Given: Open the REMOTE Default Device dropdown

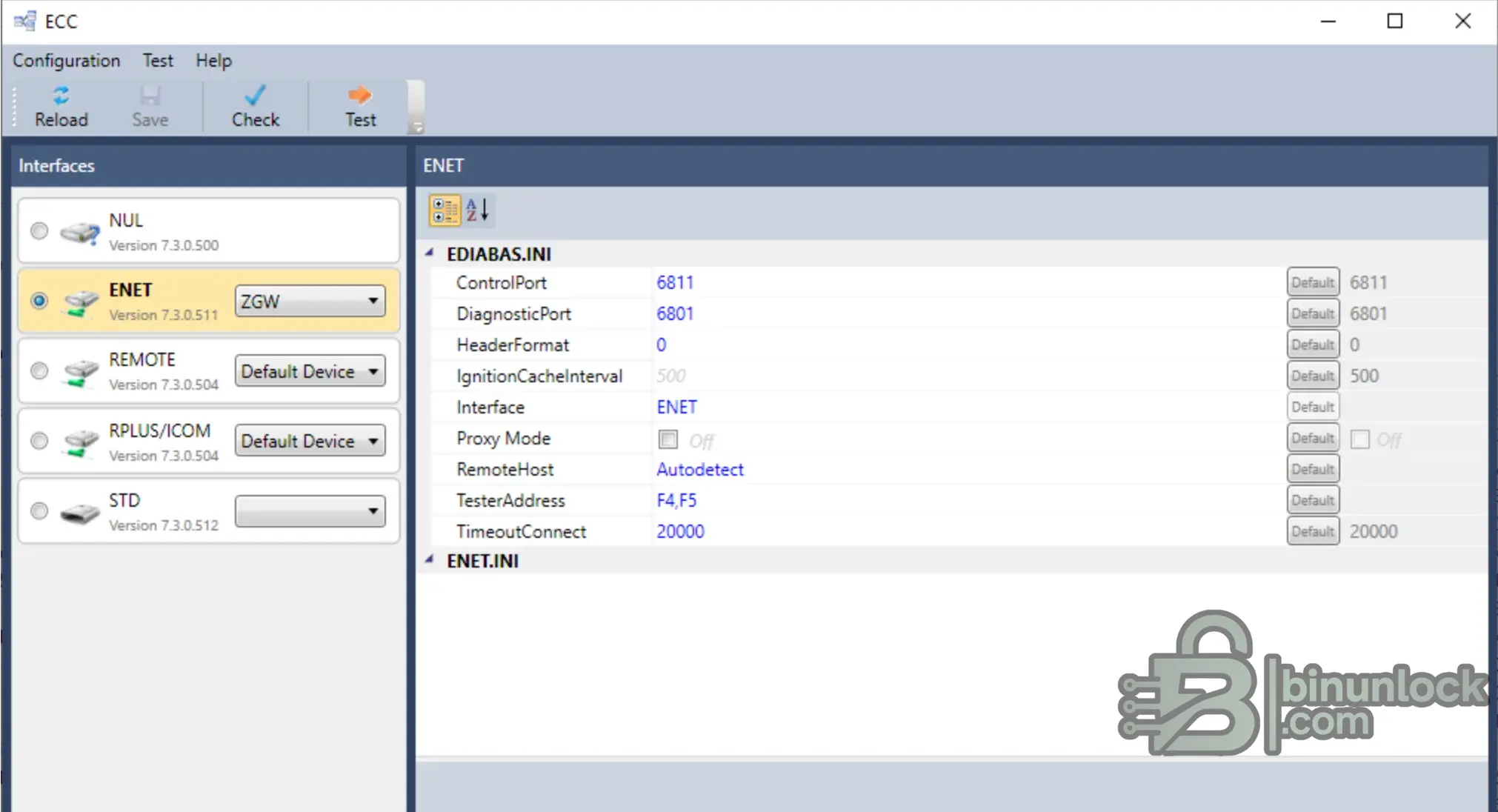Looking at the screenshot, I should (x=310, y=371).
